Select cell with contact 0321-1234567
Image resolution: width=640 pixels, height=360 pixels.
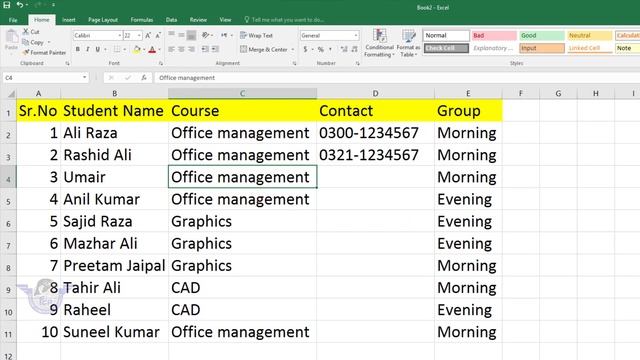coord(376,155)
